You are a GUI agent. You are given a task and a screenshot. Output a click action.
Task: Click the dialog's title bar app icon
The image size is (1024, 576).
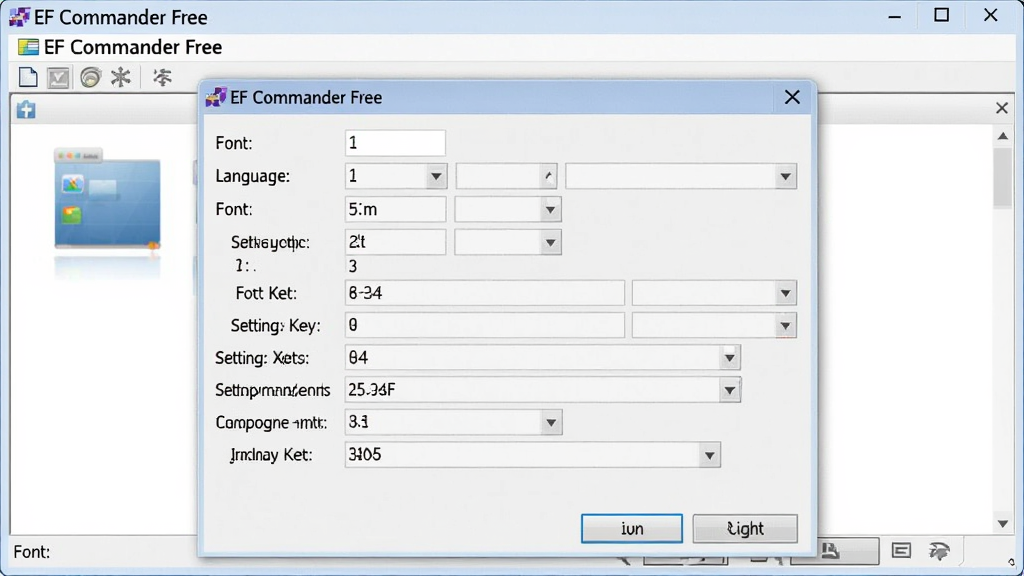click(x=216, y=97)
